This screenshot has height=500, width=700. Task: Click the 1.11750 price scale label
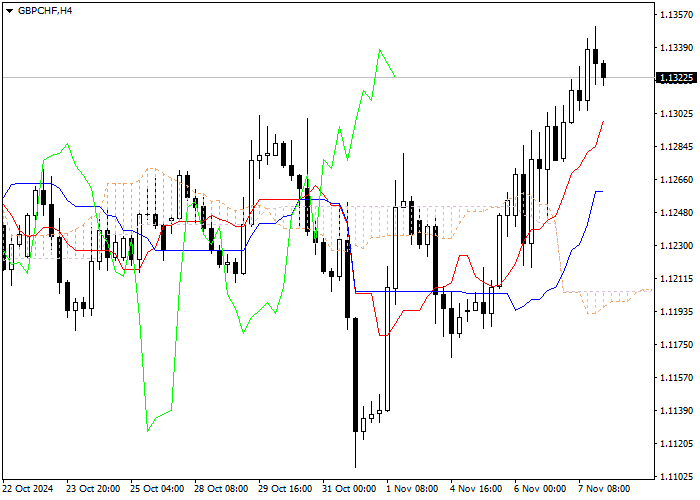tap(676, 345)
